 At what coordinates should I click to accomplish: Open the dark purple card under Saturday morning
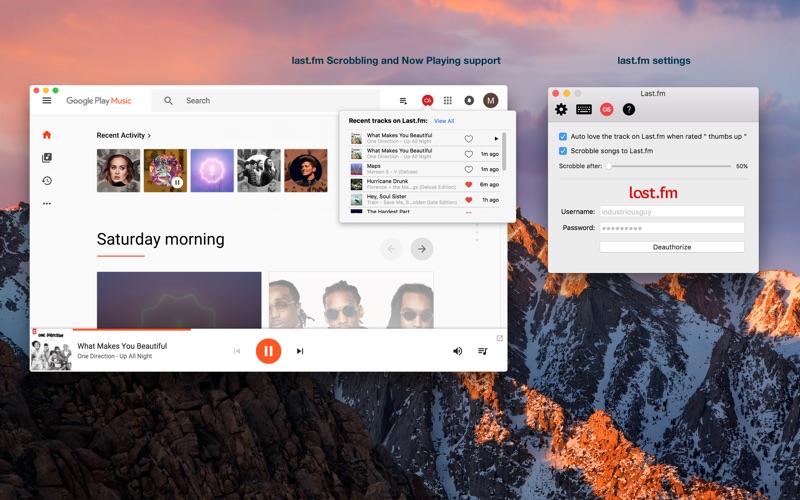(179, 300)
